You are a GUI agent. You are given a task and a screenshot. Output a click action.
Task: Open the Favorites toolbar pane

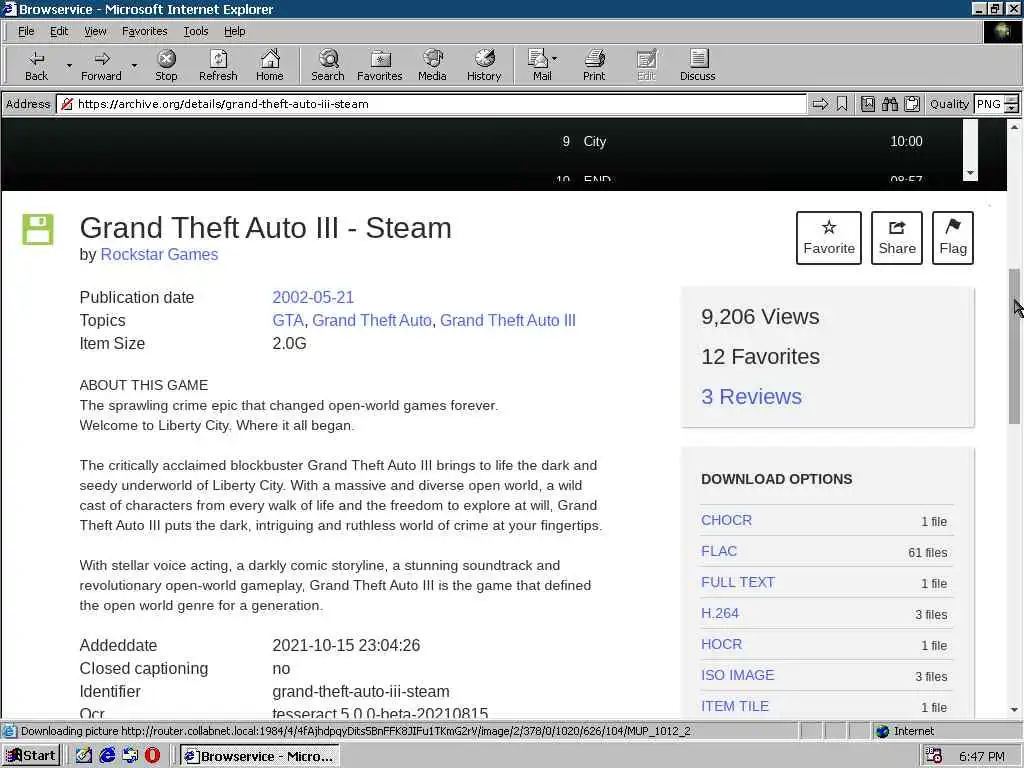[379, 65]
